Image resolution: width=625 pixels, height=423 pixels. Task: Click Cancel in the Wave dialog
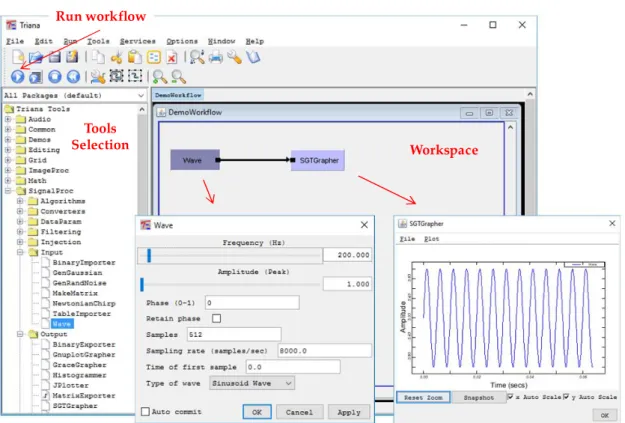299,412
